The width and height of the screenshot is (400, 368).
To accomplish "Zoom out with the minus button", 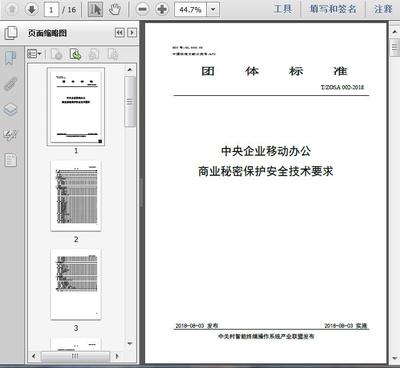I will pos(142,9).
